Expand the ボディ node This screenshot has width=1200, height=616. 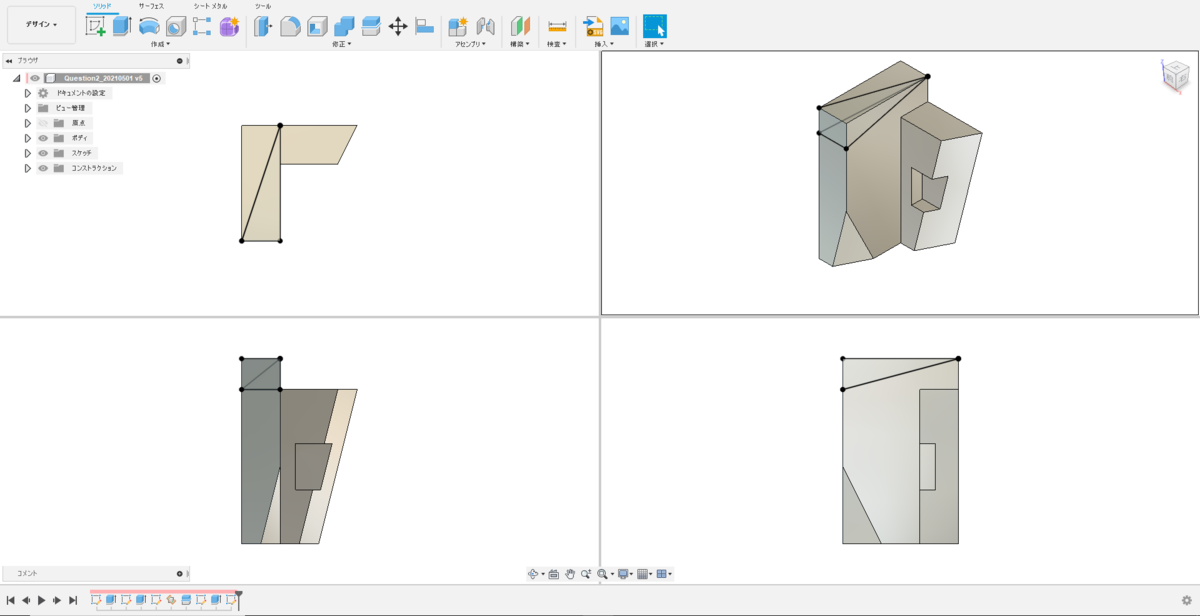[x=28, y=138]
